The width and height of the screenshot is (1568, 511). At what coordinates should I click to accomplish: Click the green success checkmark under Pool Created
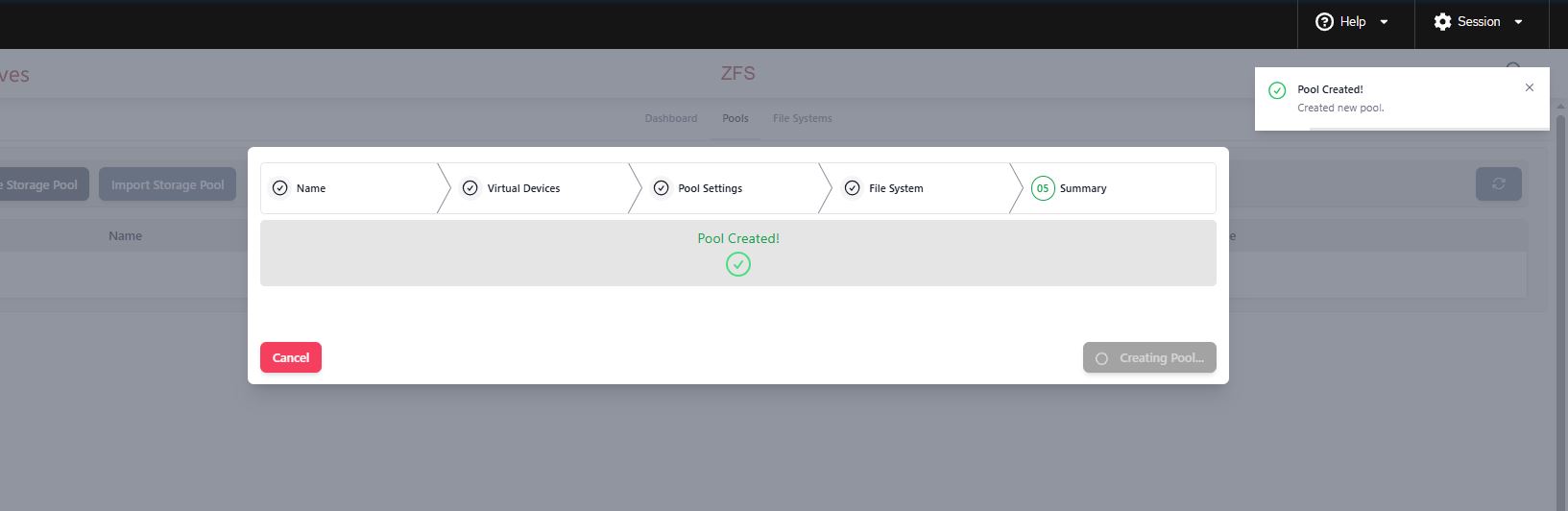point(738,264)
